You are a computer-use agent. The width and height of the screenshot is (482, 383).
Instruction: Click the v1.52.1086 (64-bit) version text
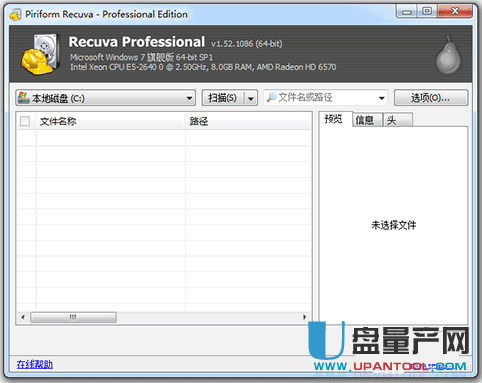tap(247, 44)
